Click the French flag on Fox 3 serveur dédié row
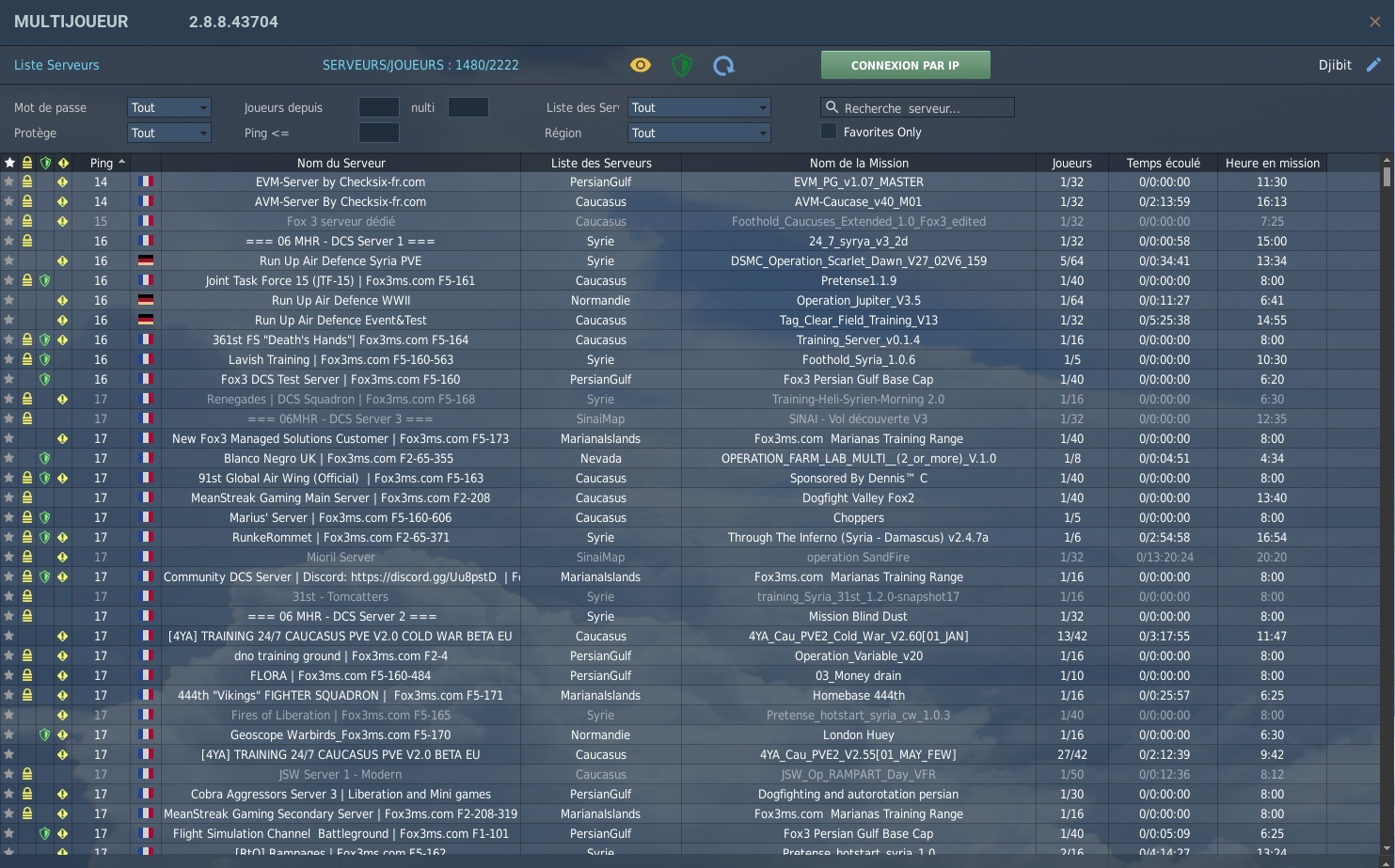This screenshot has height=868, width=1395. point(146,221)
